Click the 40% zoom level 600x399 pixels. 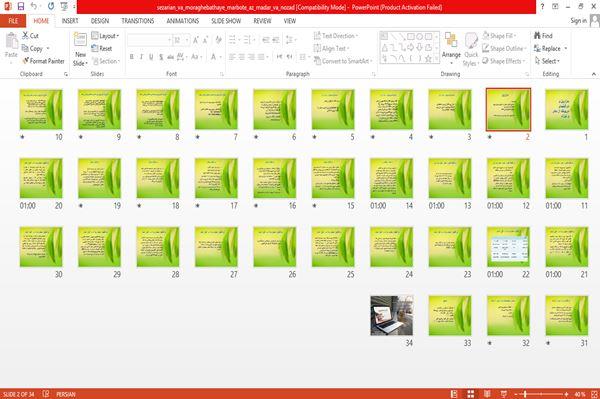click(x=580, y=394)
